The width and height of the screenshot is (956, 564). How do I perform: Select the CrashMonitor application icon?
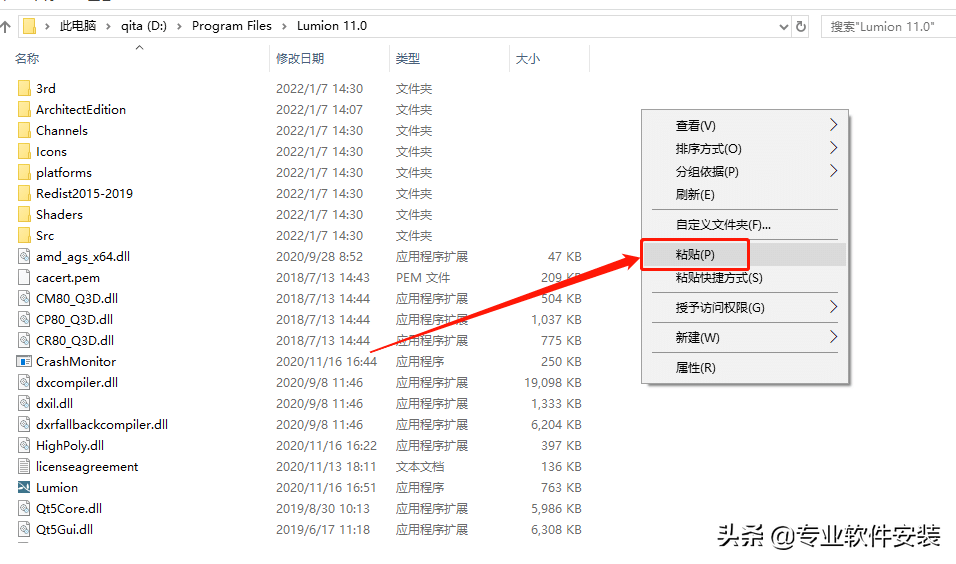[x=24, y=362]
